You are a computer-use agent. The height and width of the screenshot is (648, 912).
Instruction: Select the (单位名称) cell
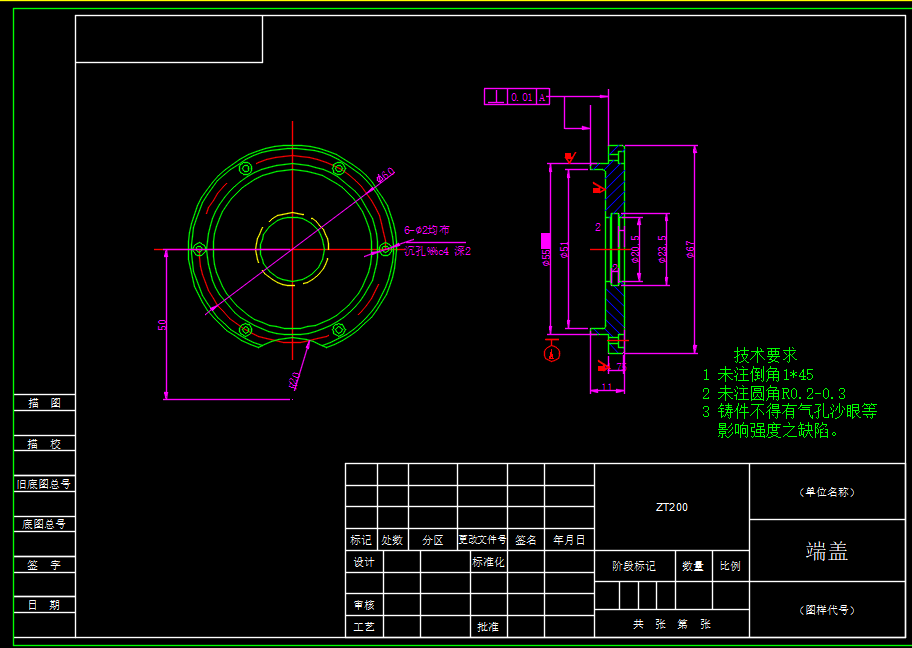pyautogui.click(x=828, y=492)
